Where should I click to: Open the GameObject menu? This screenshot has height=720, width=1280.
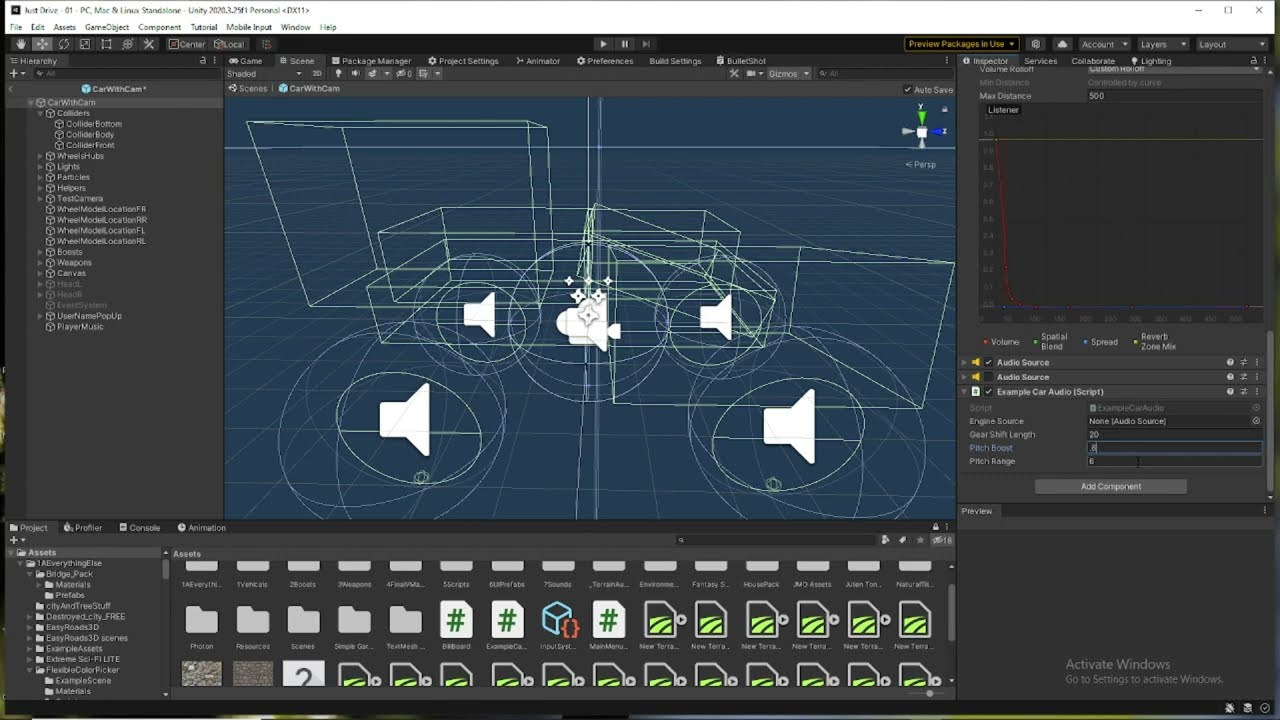(107, 27)
